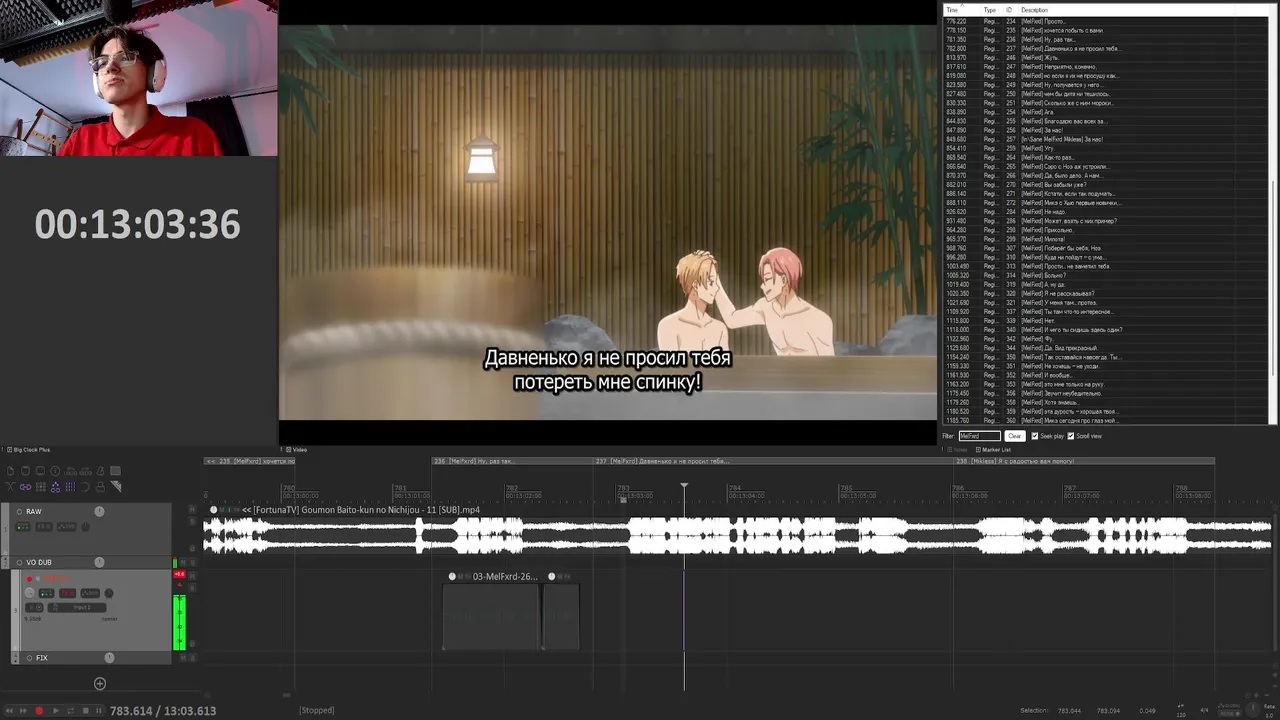Click Rewind to start transport button
1280x720 pixels.
[x=9, y=711]
